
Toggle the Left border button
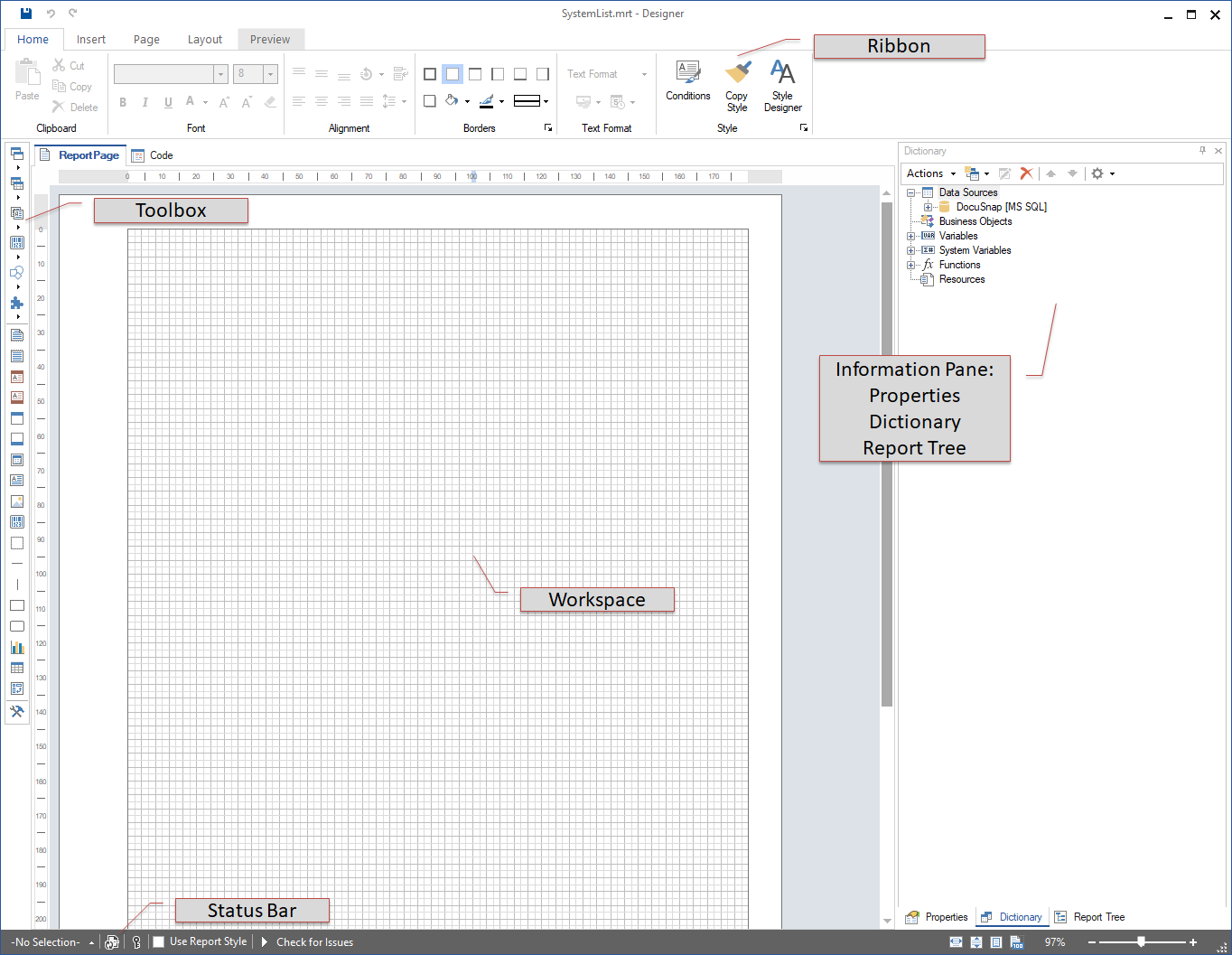(x=498, y=74)
